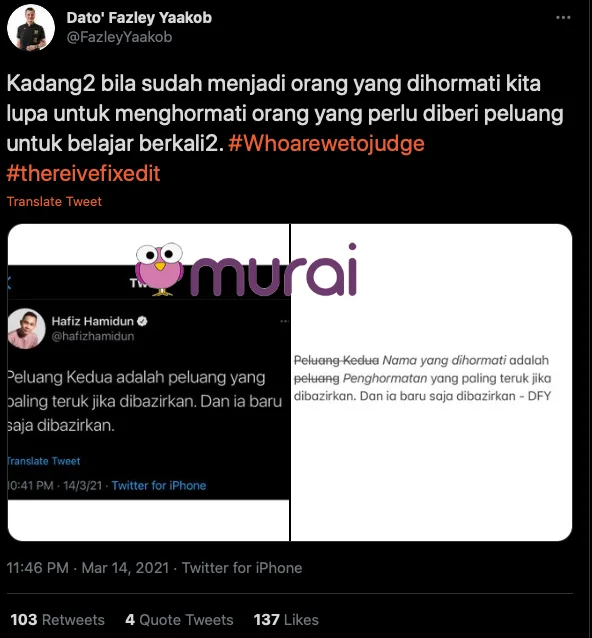Open the tweet's three-dot more options menu
592x638 pixels.
563,17
